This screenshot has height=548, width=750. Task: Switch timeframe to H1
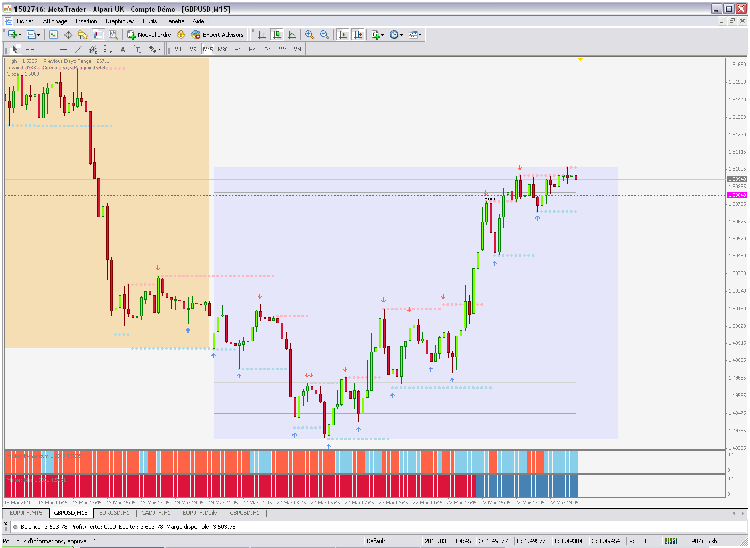coord(237,49)
